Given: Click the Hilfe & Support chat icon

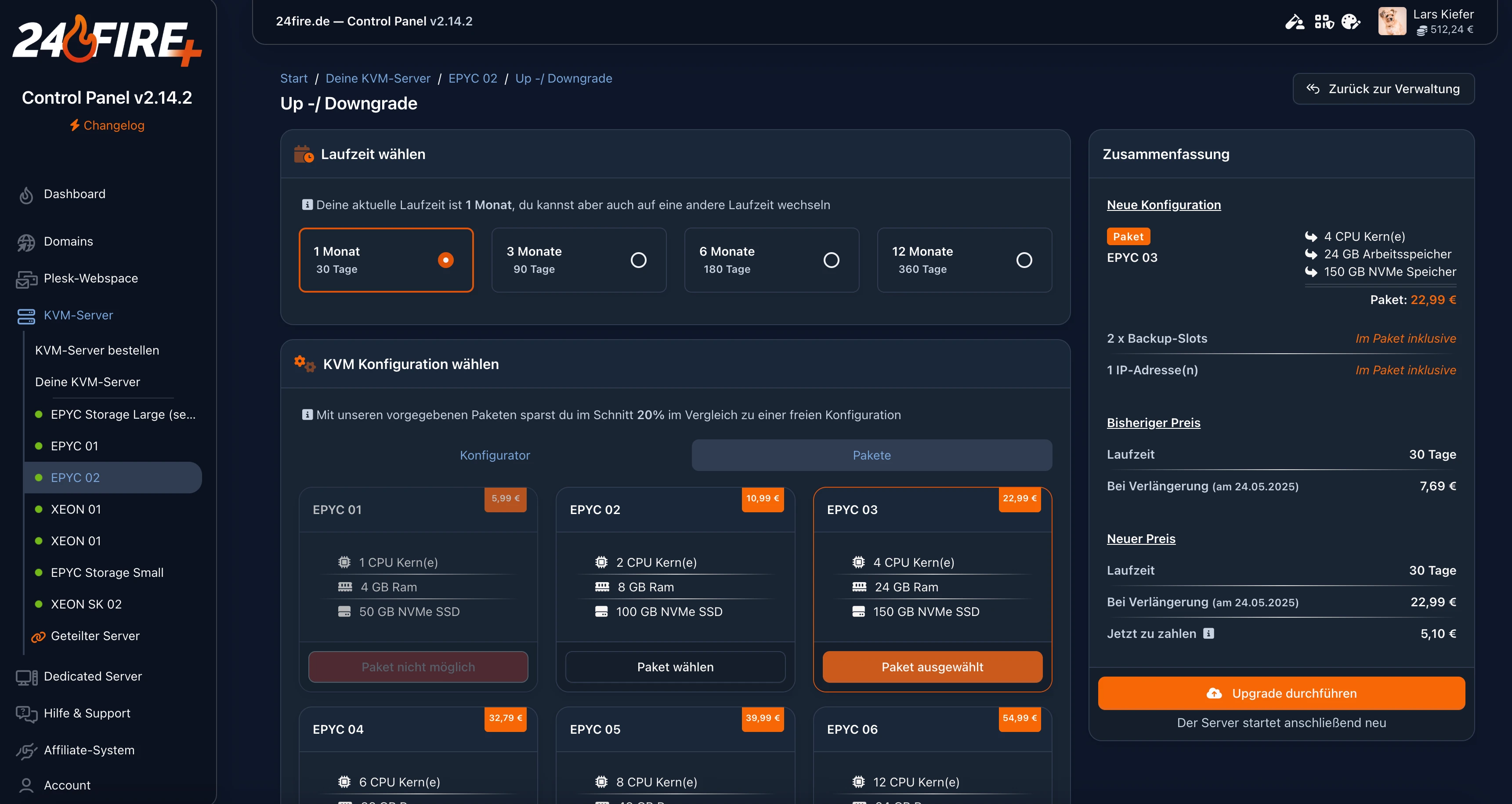Looking at the screenshot, I should 26,713.
